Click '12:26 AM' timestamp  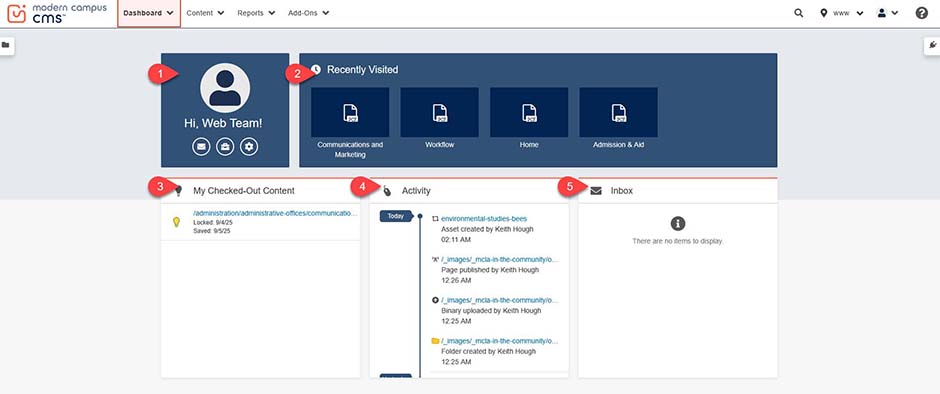(456, 280)
